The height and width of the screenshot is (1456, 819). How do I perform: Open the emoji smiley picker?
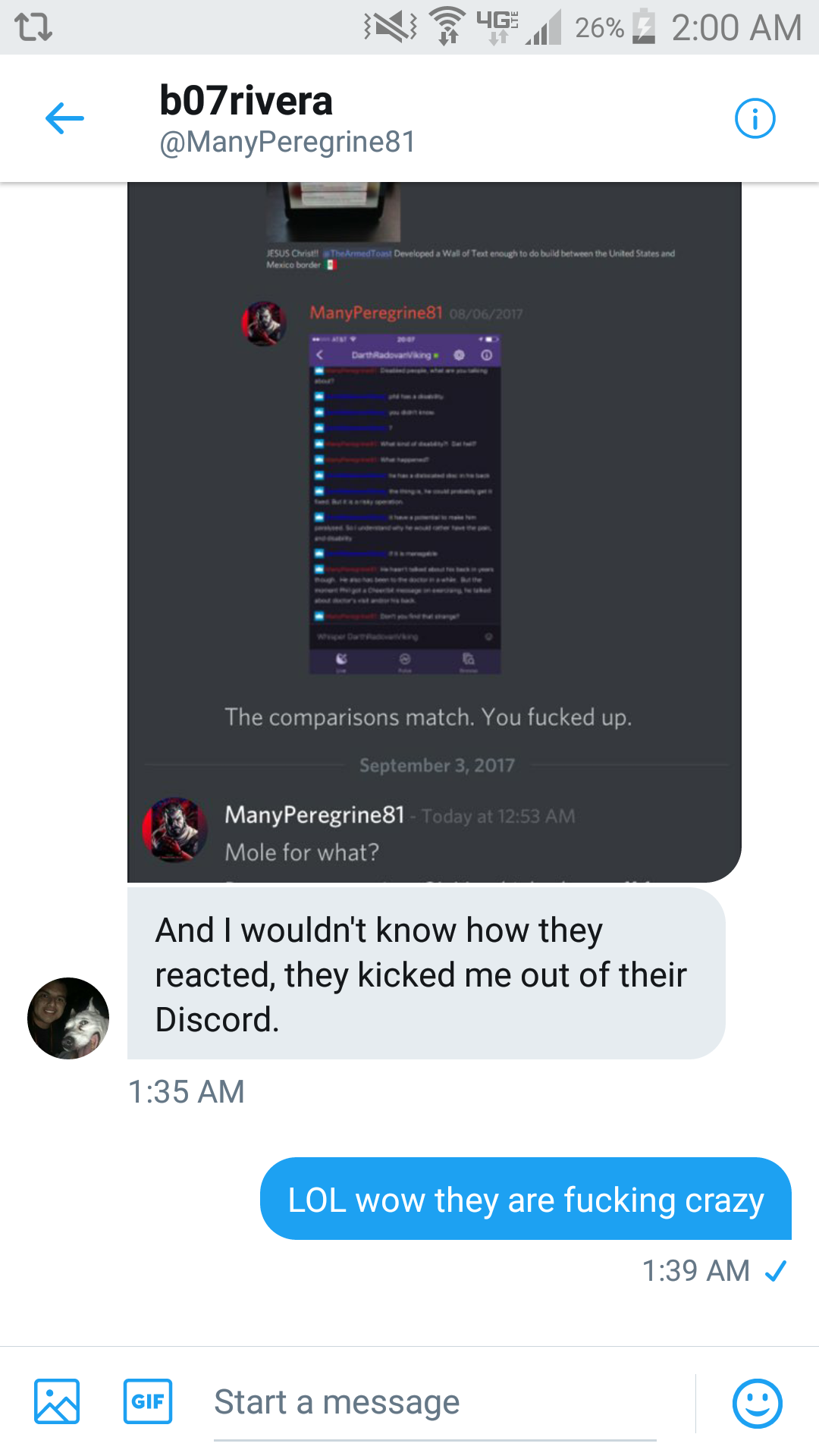tap(758, 1403)
